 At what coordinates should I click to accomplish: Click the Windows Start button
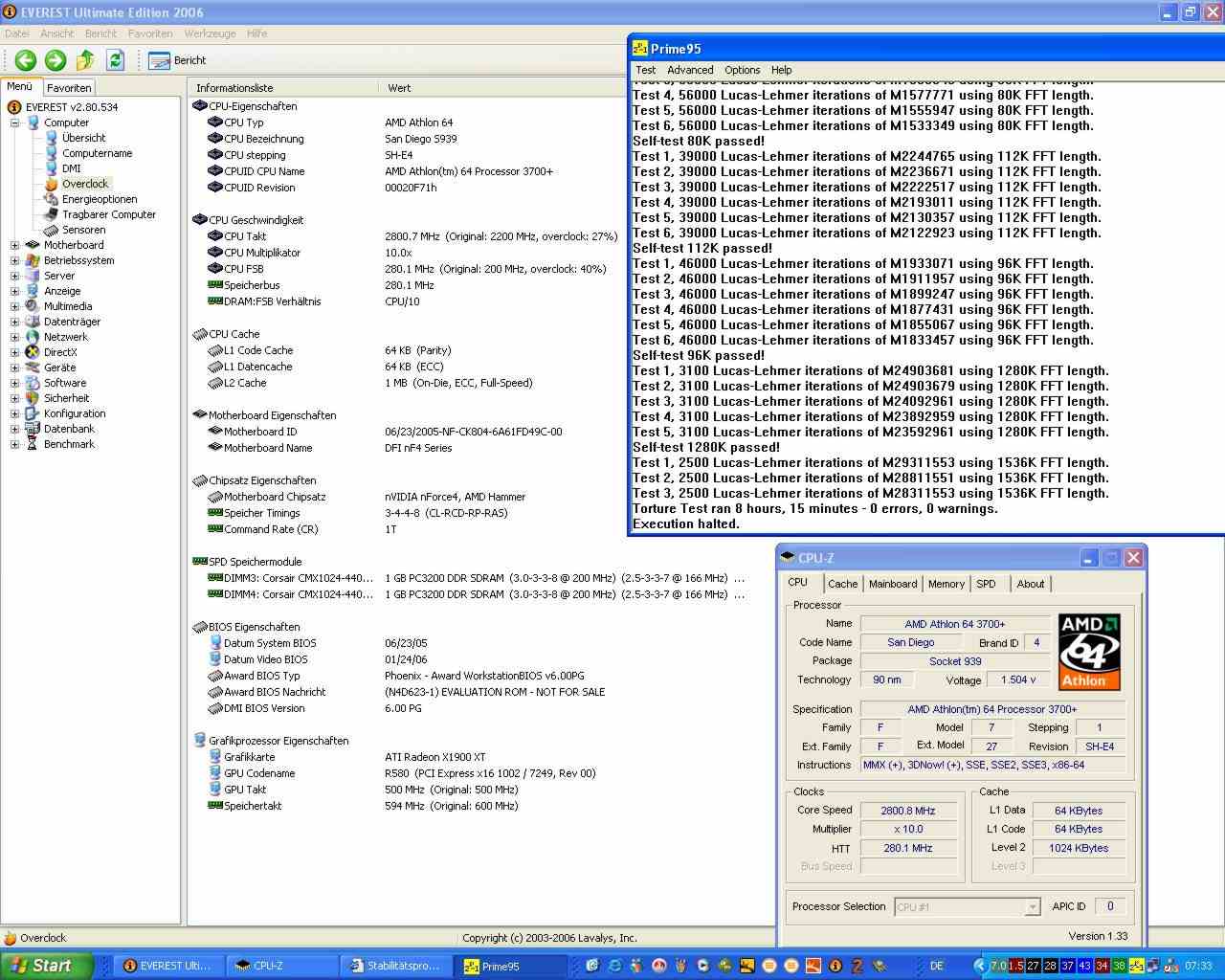click(47, 966)
